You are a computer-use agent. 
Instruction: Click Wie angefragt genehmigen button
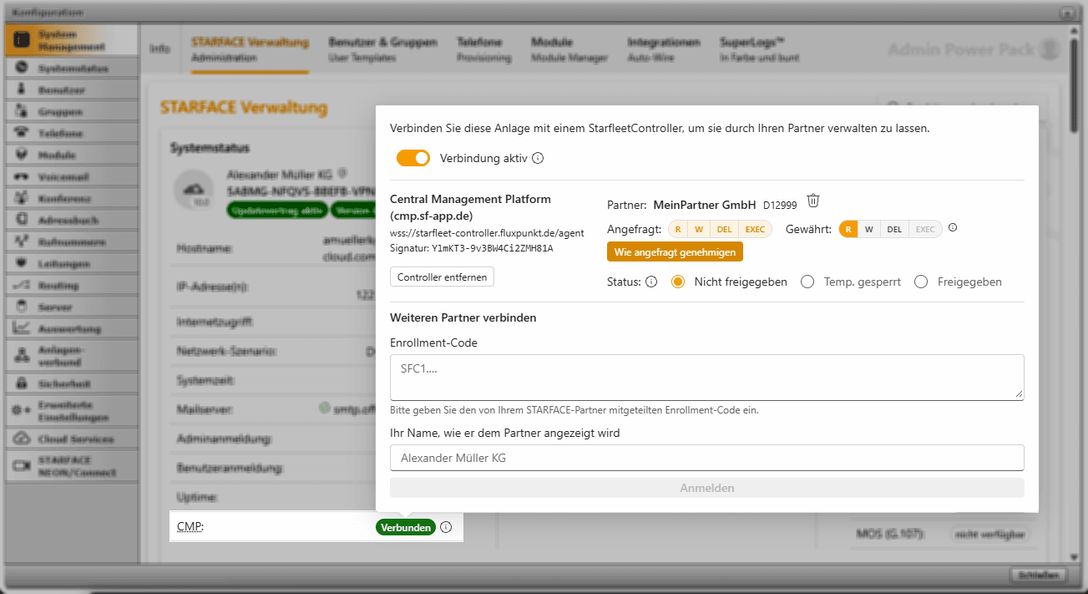tap(674, 252)
